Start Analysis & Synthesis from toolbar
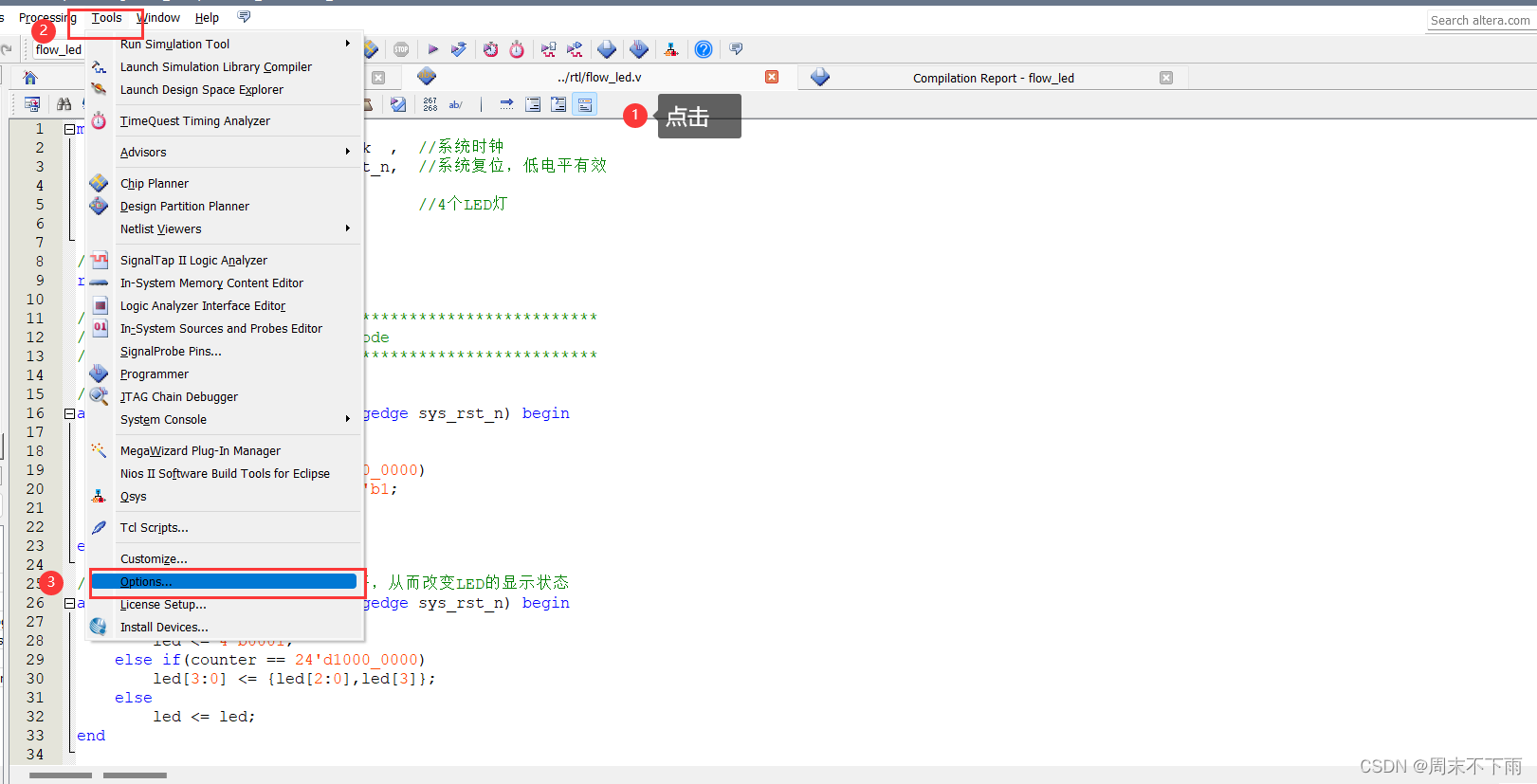Viewport: 1537px width, 784px height. tap(459, 49)
